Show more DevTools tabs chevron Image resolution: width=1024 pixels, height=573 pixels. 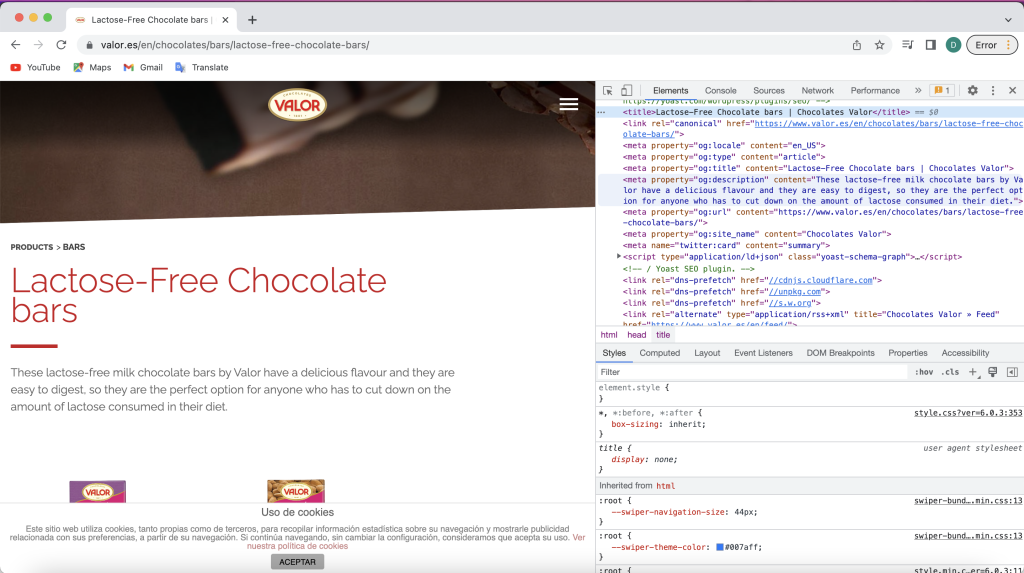point(918,91)
